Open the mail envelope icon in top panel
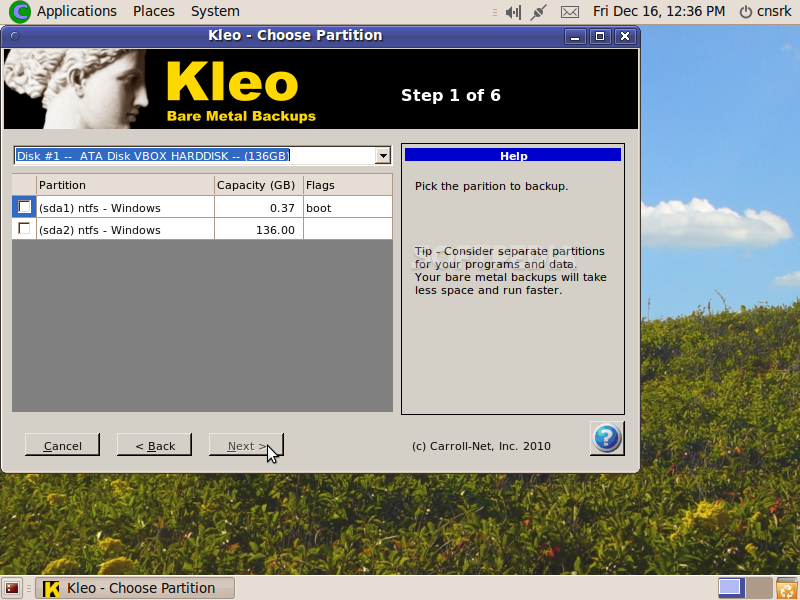 click(570, 12)
